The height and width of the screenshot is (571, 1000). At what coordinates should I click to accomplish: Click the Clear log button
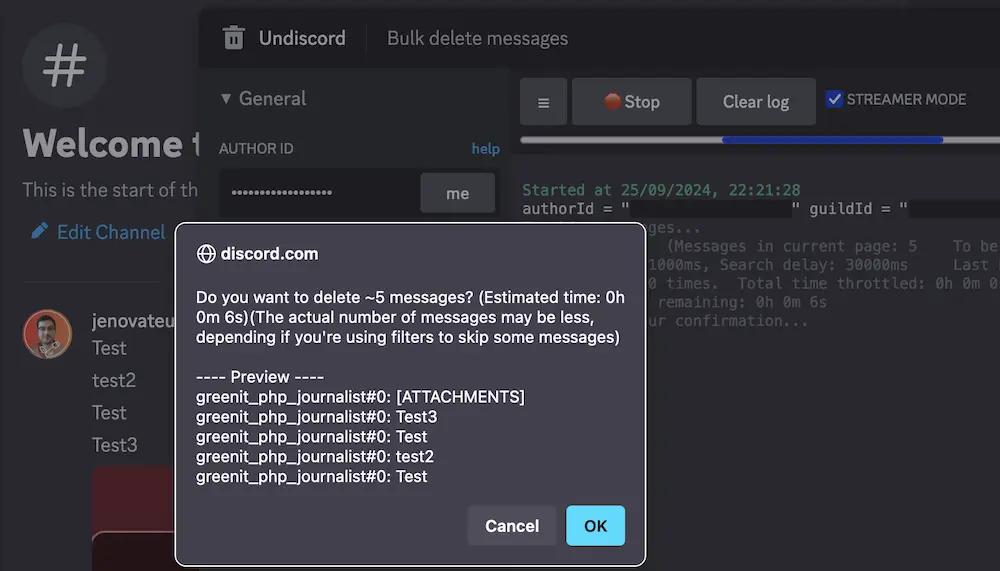click(756, 102)
